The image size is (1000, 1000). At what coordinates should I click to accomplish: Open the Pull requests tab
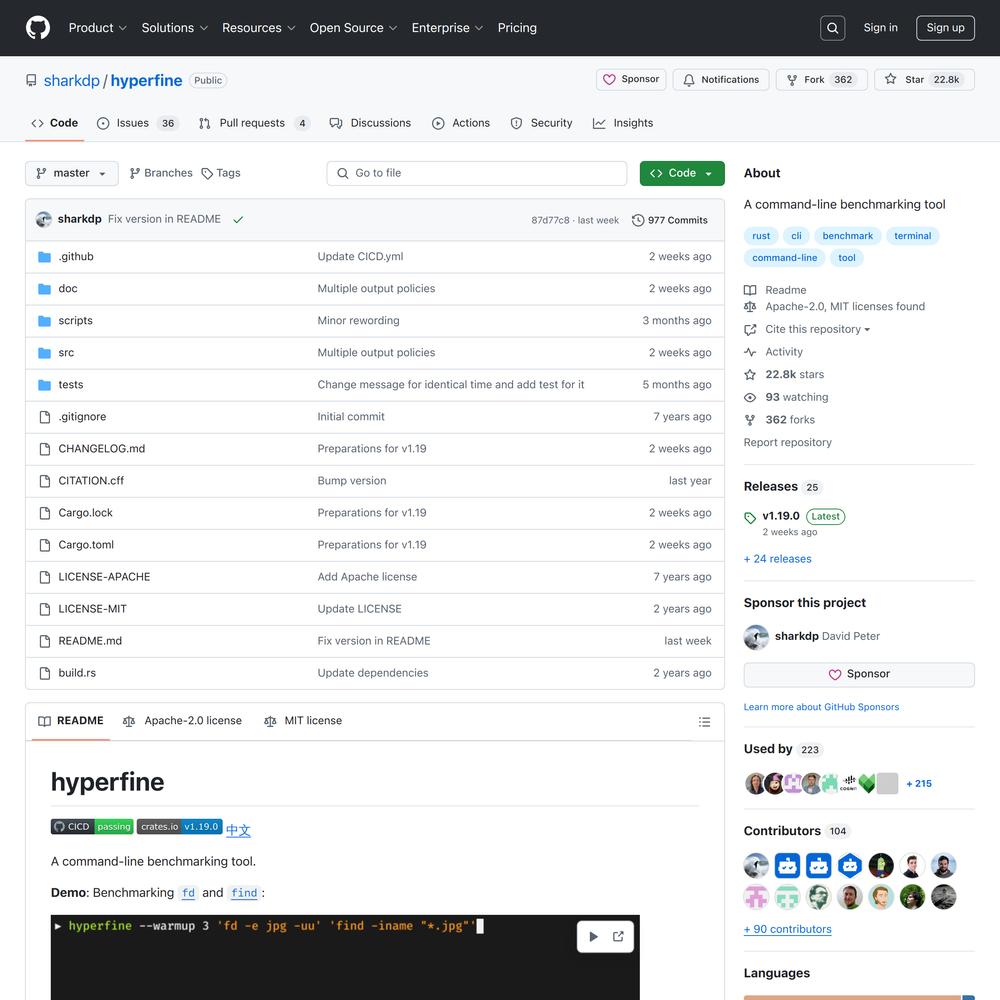pos(254,123)
